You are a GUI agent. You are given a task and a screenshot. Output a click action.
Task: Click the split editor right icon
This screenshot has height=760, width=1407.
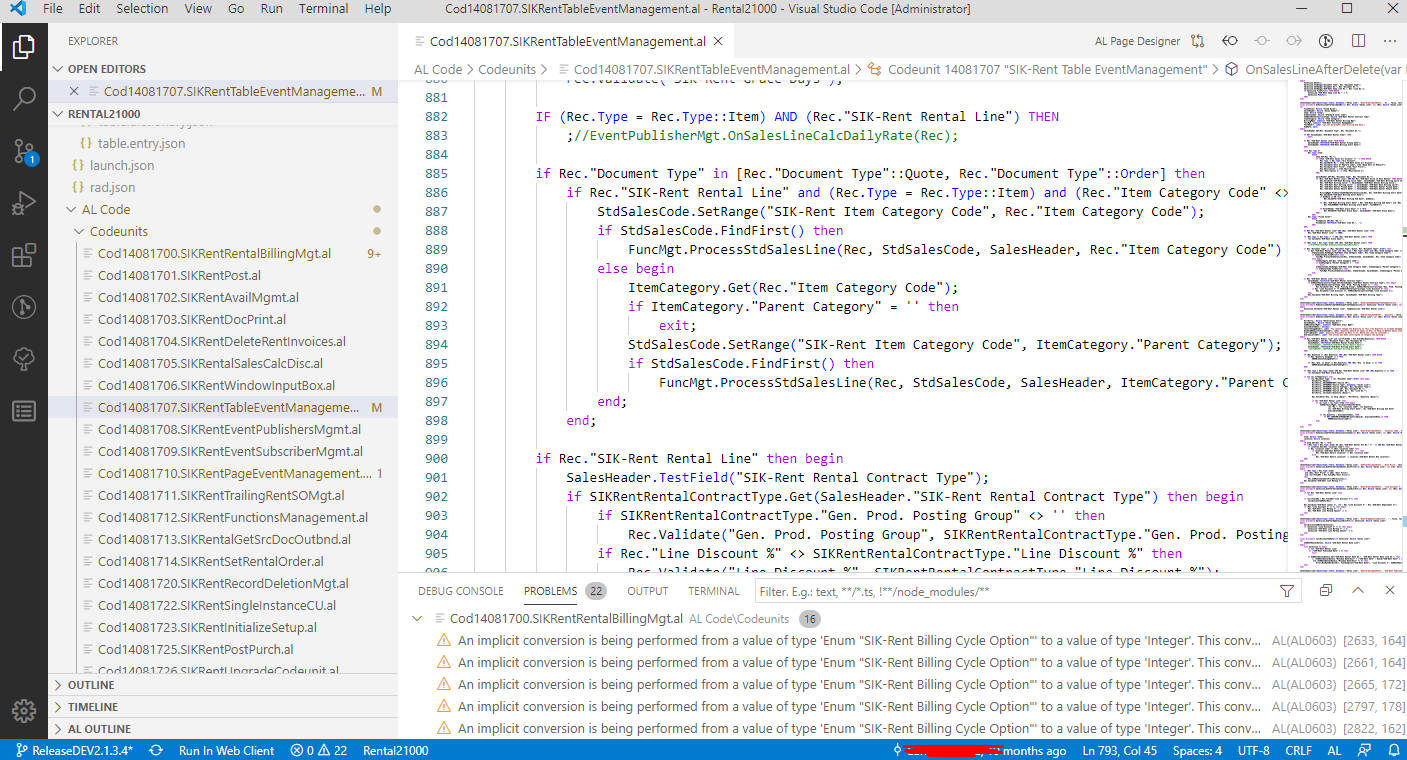tap(1358, 41)
